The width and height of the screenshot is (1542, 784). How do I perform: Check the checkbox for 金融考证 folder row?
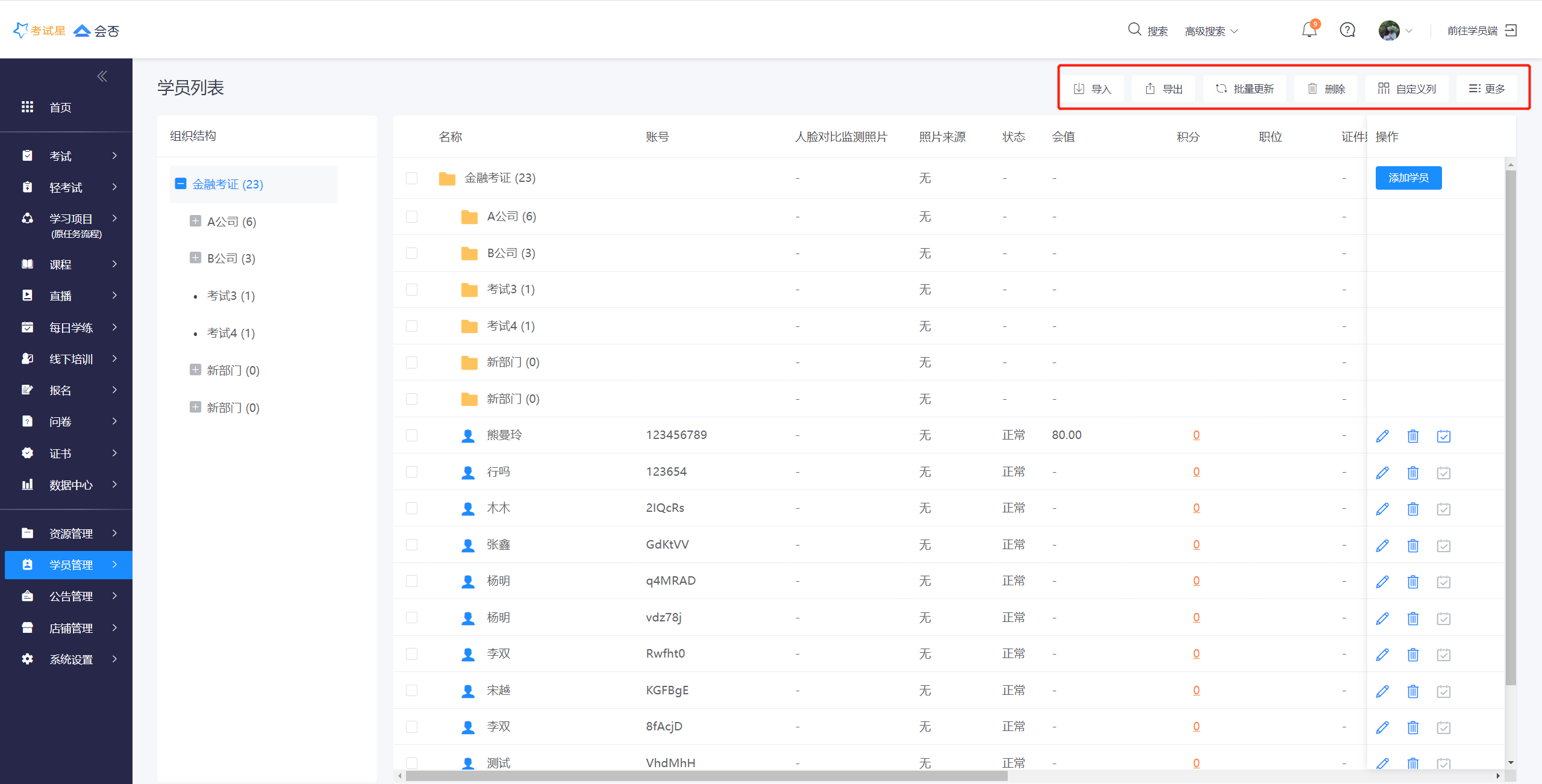[412, 178]
